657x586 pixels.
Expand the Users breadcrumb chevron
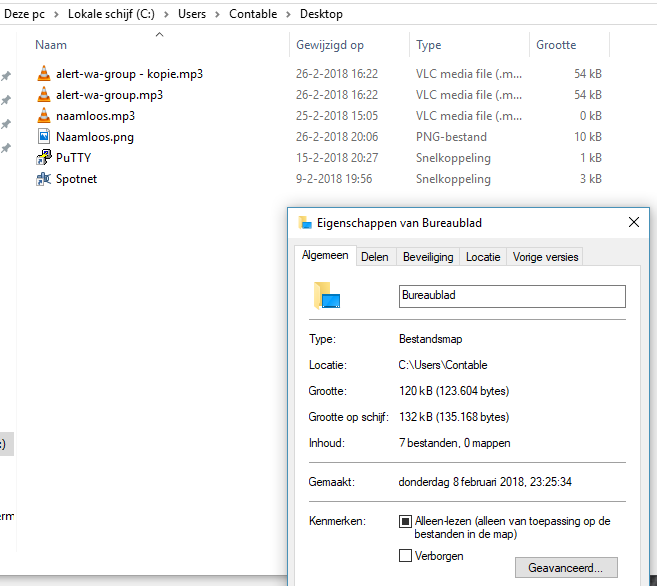tap(218, 14)
